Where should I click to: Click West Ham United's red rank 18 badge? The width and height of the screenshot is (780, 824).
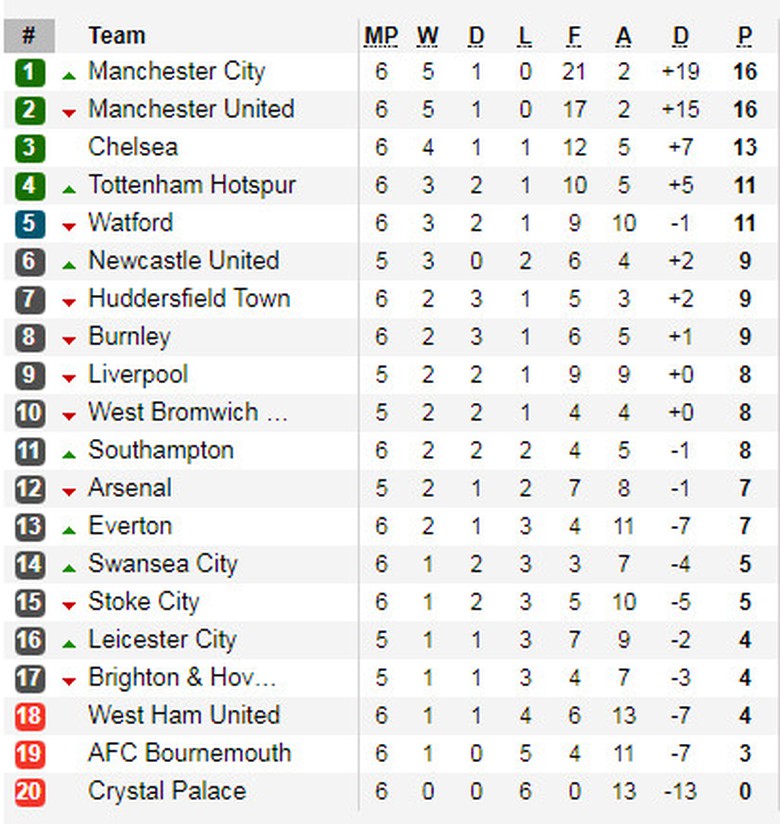tap(30, 716)
